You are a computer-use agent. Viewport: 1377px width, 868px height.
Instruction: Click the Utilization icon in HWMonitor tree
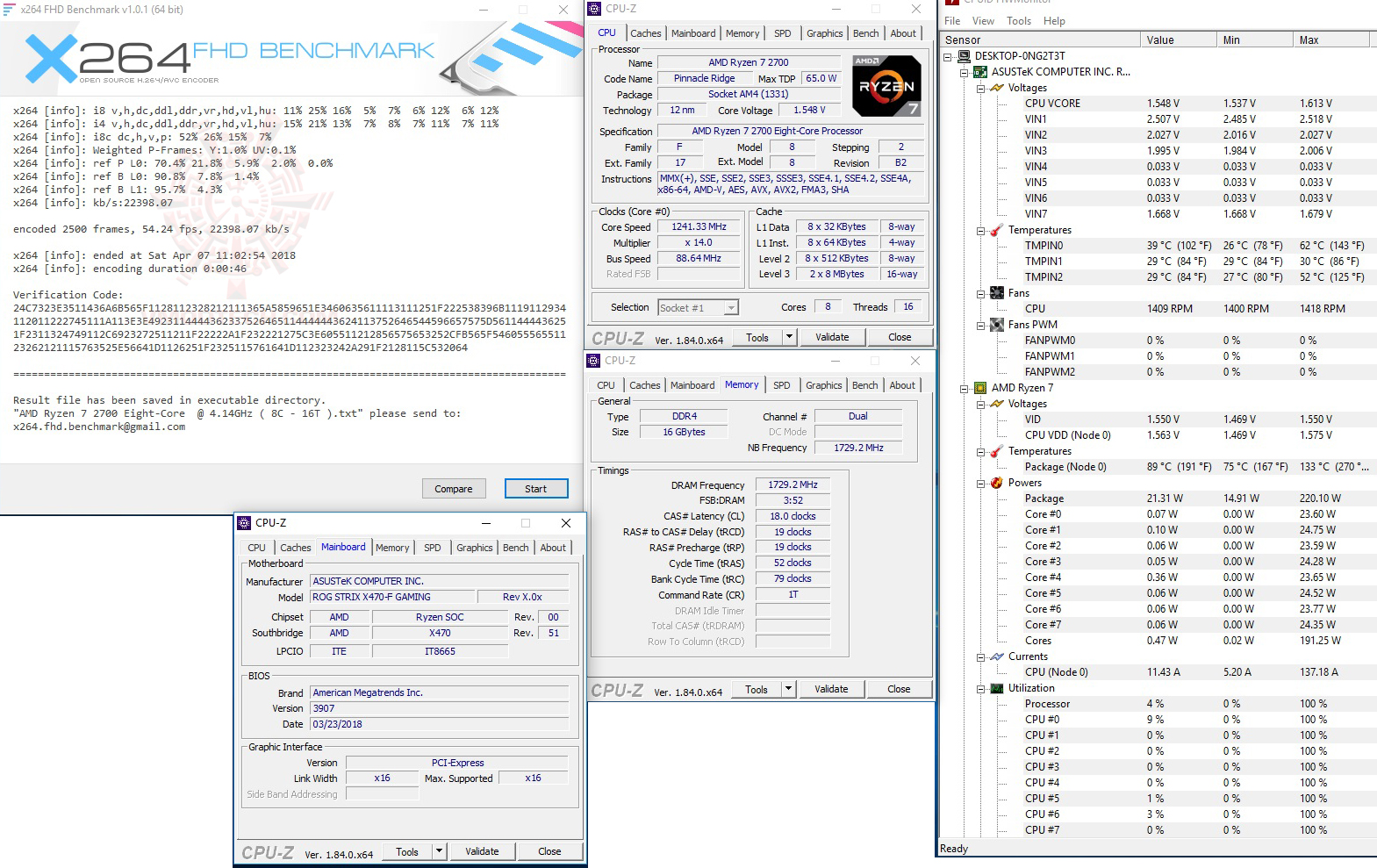point(997,688)
